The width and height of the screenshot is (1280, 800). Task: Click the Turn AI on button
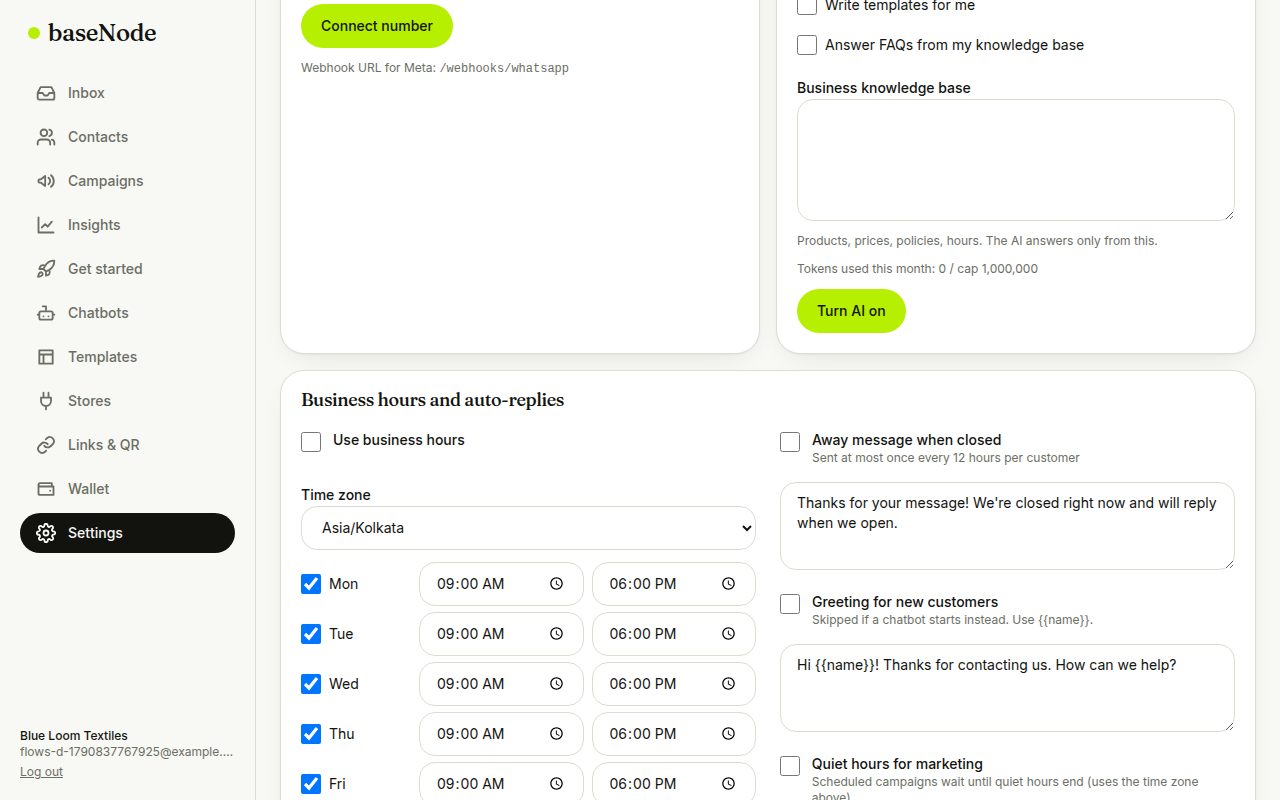[851, 311]
